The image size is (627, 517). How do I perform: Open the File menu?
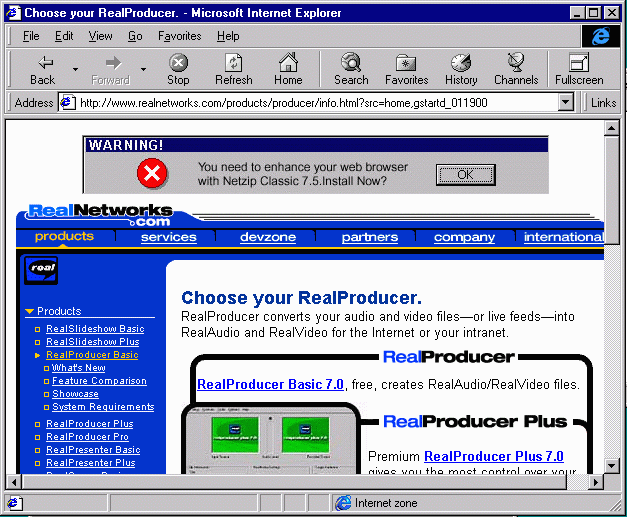pyautogui.click(x=31, y=36)
